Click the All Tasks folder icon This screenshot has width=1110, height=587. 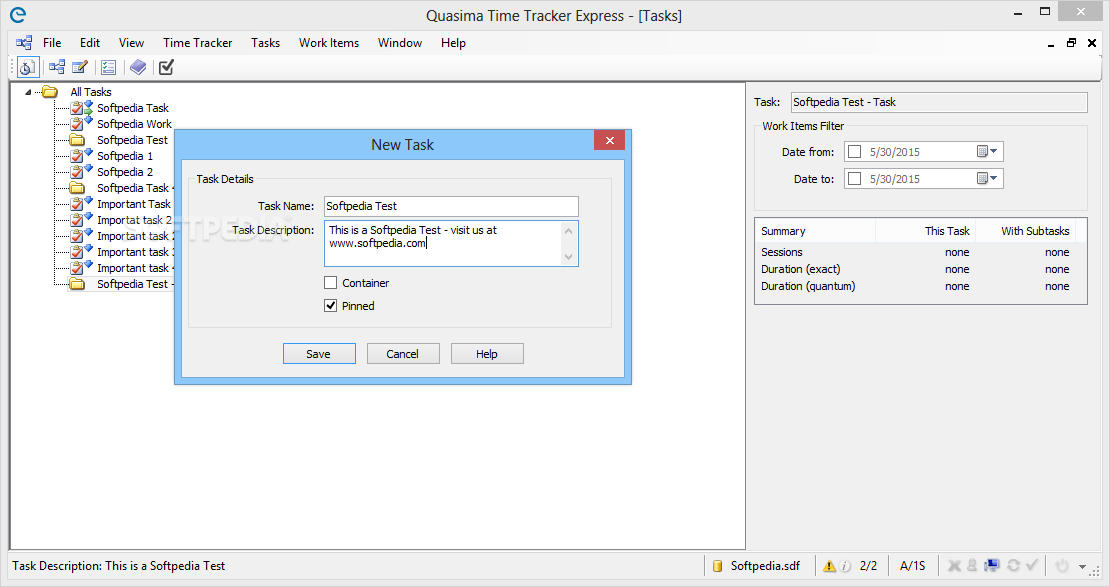[x=50, y=91]
